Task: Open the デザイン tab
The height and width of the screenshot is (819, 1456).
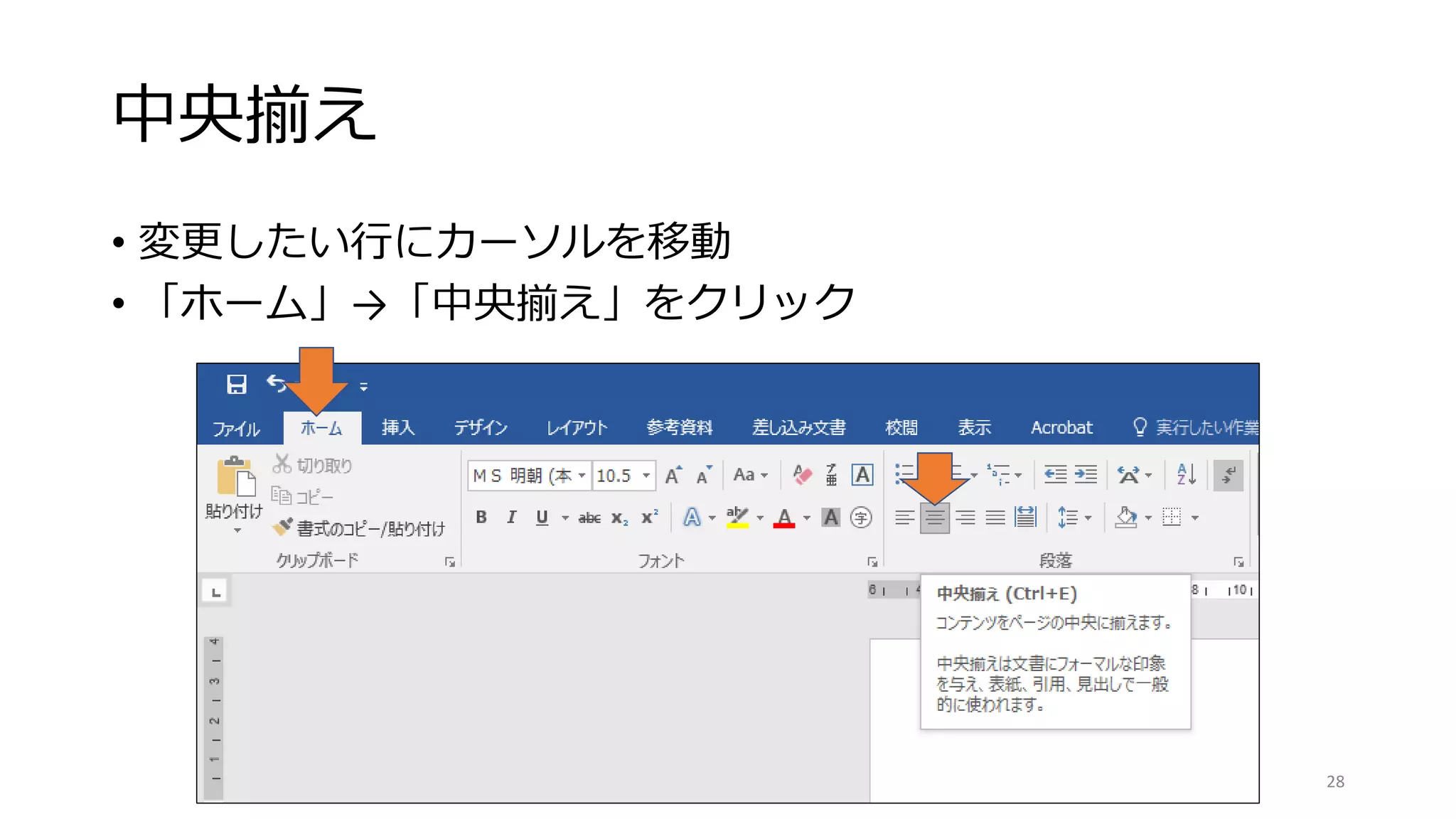Action: point(481,427)
